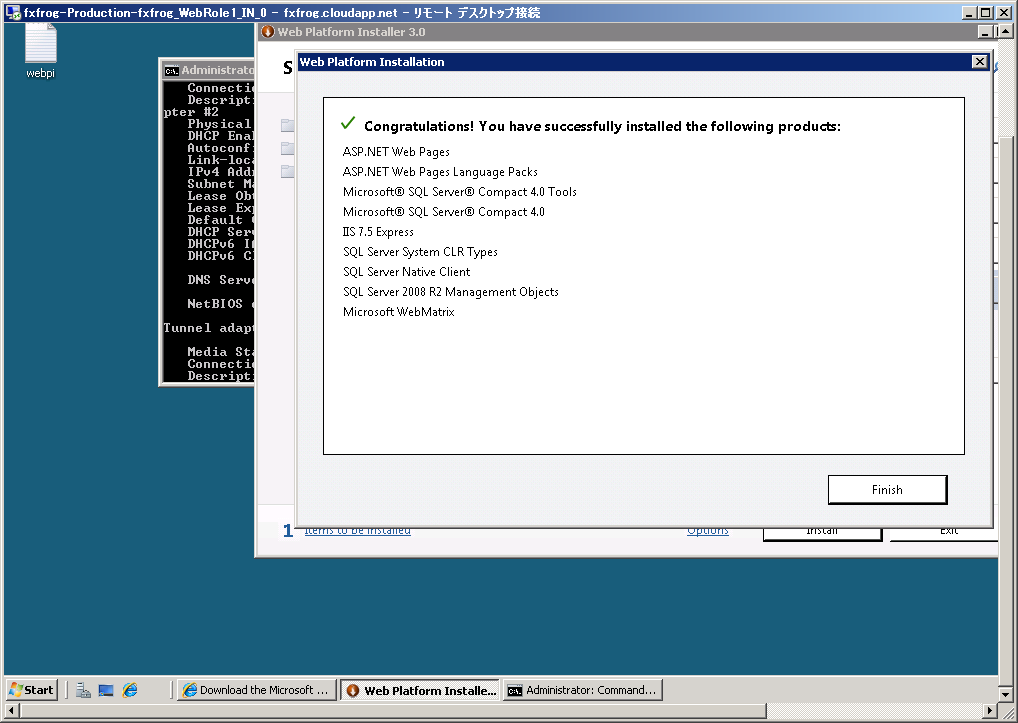Launch Internet Explorer from quick launch
The image size is (1018, 723).
pyautogui.click(x=130, y=690)
